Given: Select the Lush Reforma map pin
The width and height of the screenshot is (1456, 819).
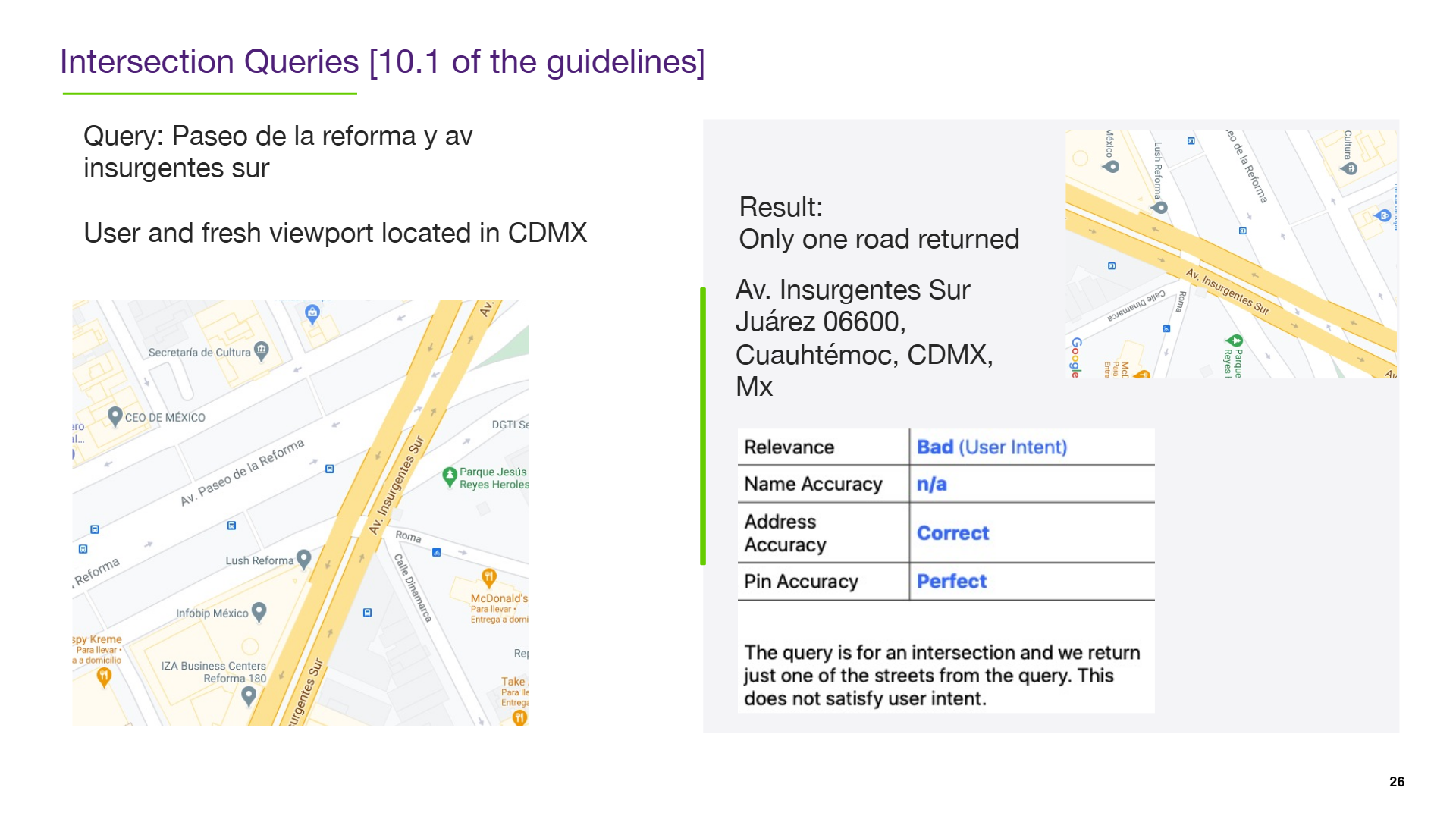Looking at the screenshot, I should (304, 560).
